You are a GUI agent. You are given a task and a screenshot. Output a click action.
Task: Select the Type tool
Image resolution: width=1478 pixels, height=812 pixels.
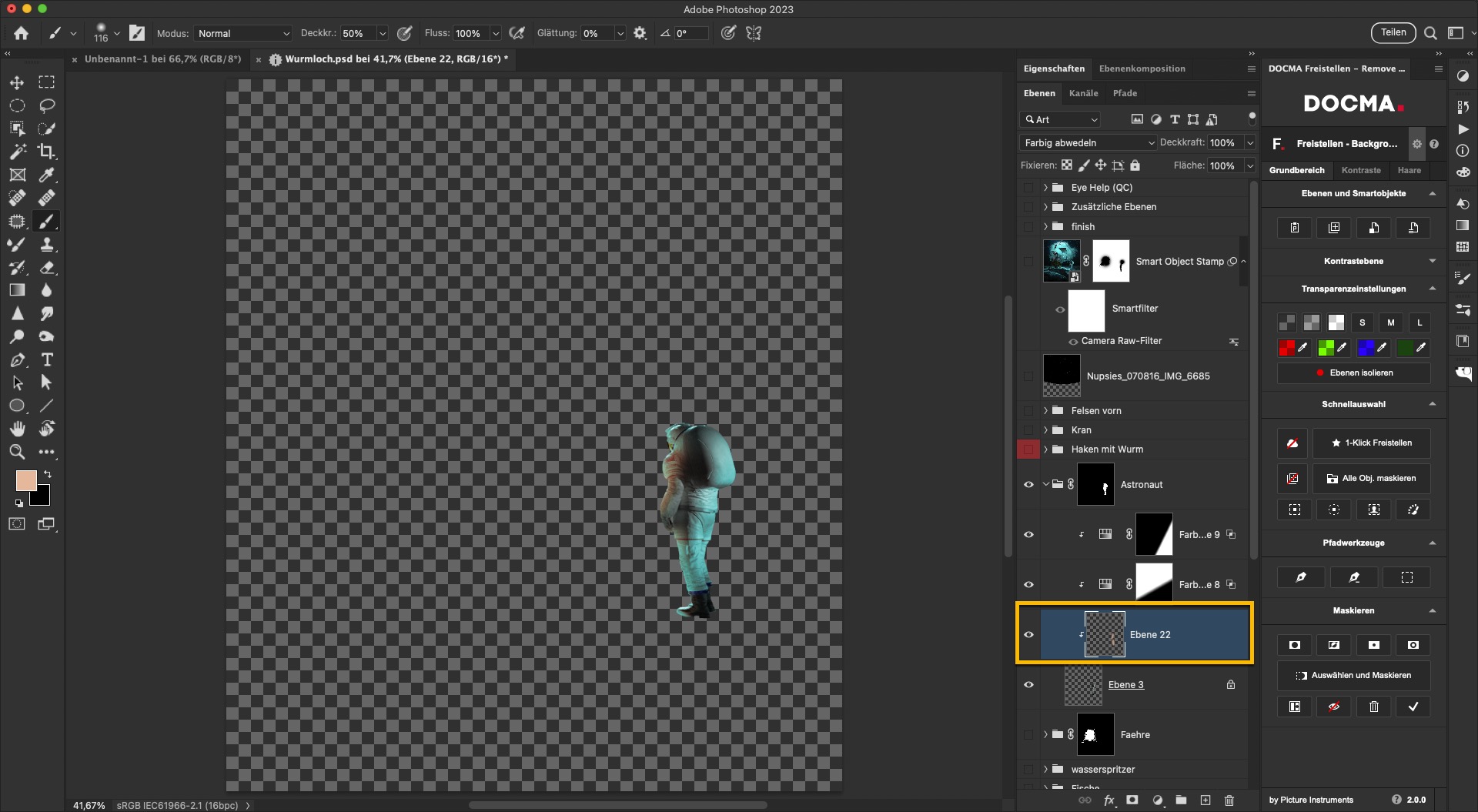point(47,359)
